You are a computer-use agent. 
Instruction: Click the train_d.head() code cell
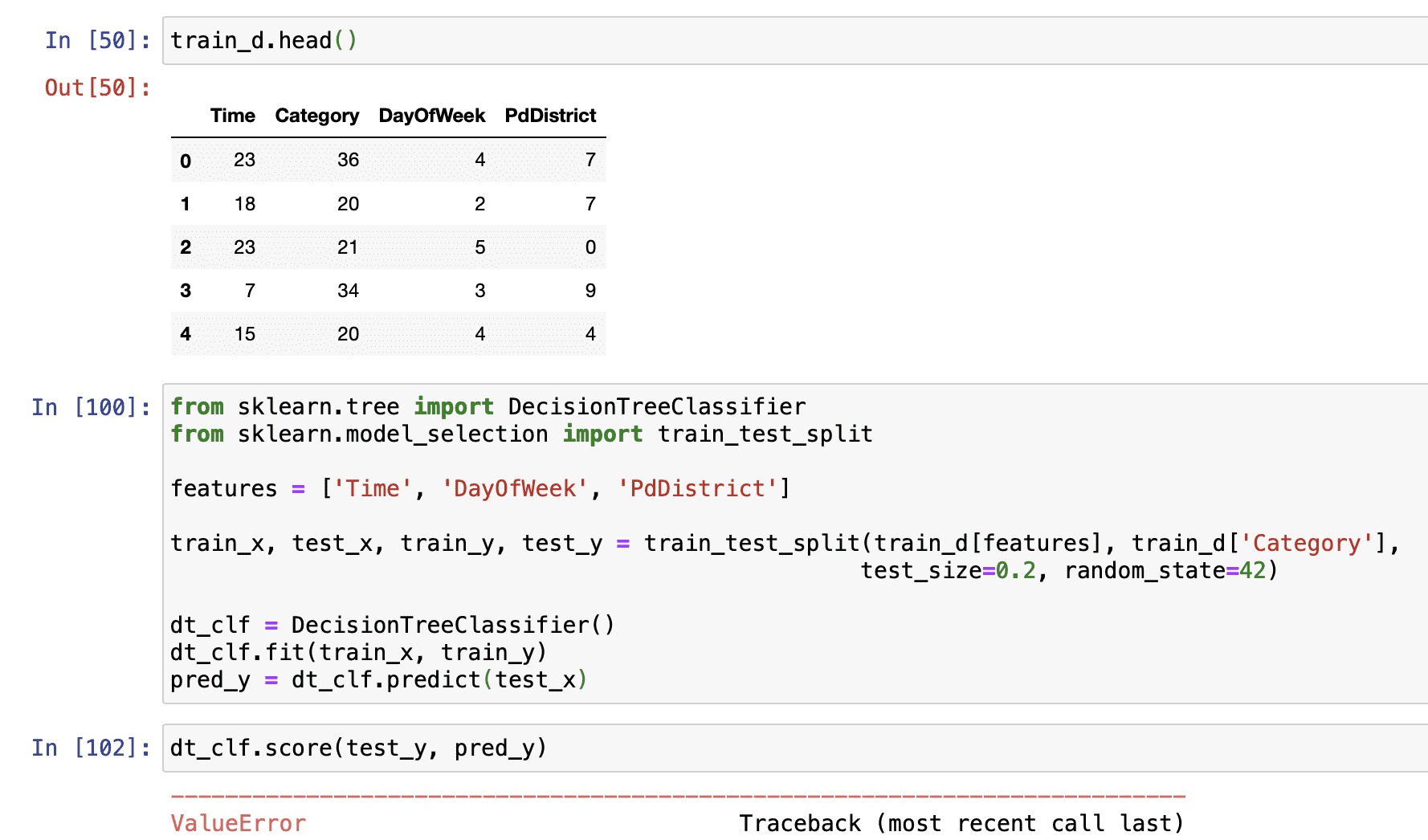click(x=263, y=41)
